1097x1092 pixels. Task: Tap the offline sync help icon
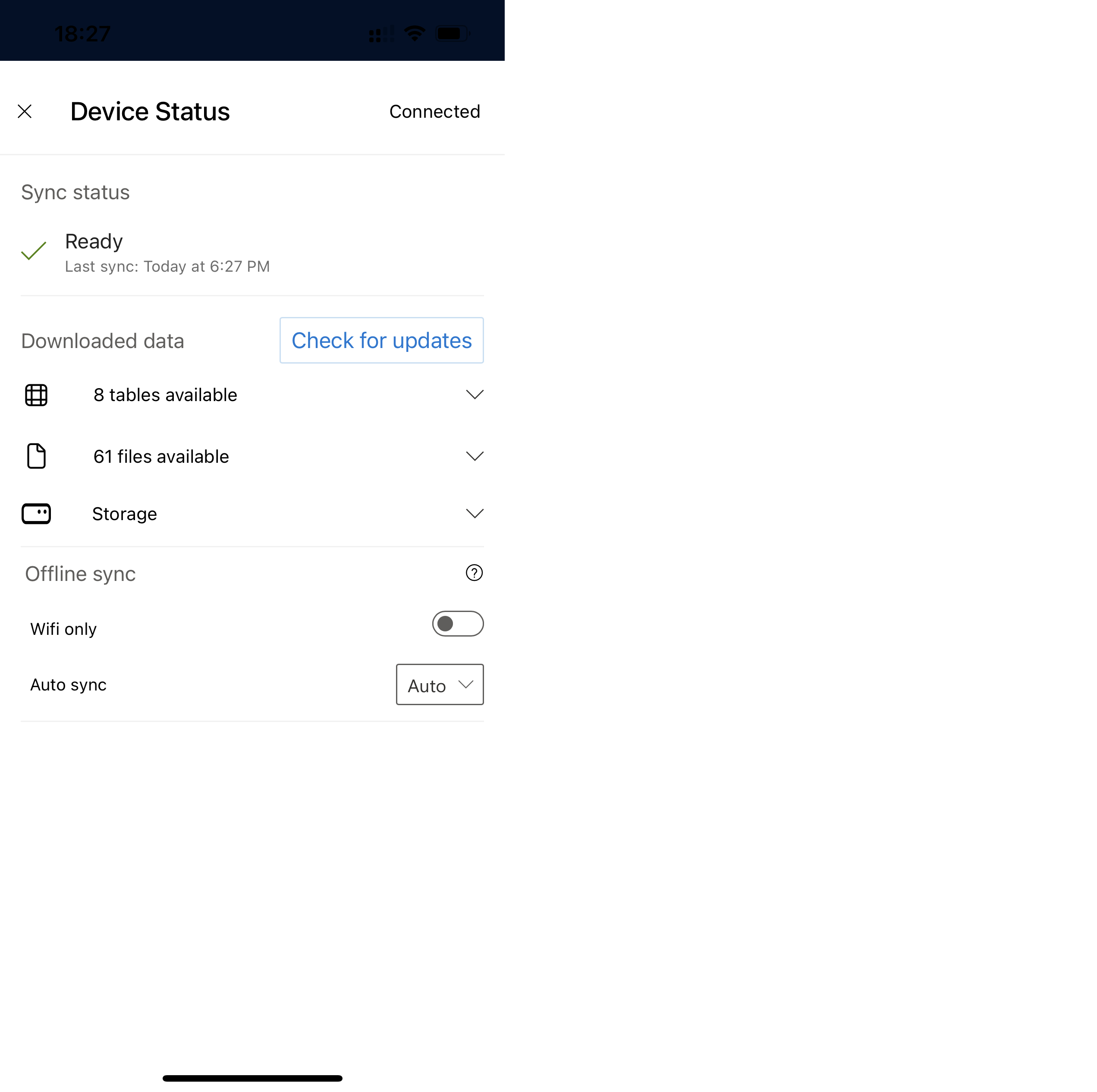(474, 573)
